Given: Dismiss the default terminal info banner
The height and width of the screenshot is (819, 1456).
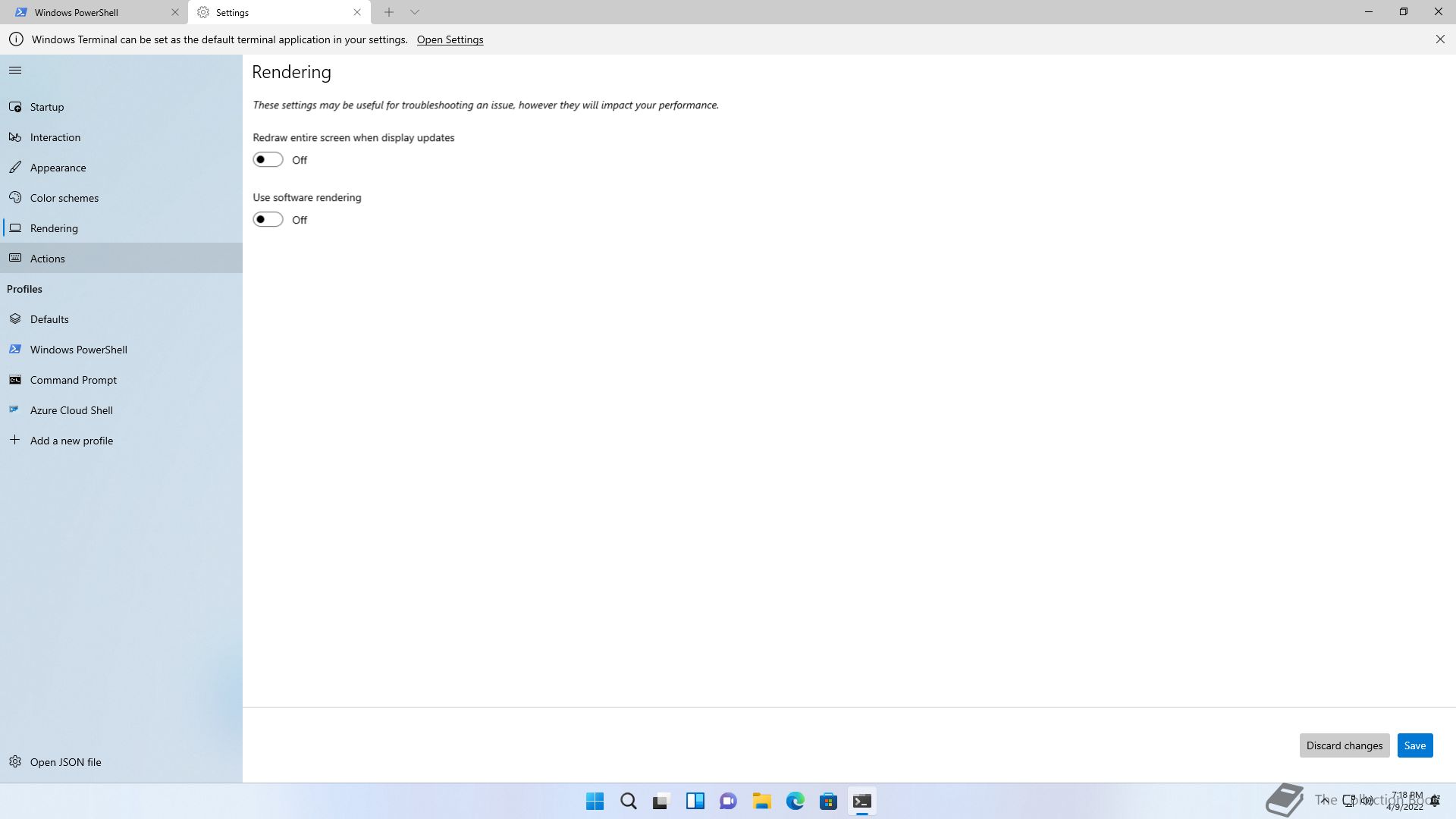Looking at the screenshot, I should pos(1440,39).
